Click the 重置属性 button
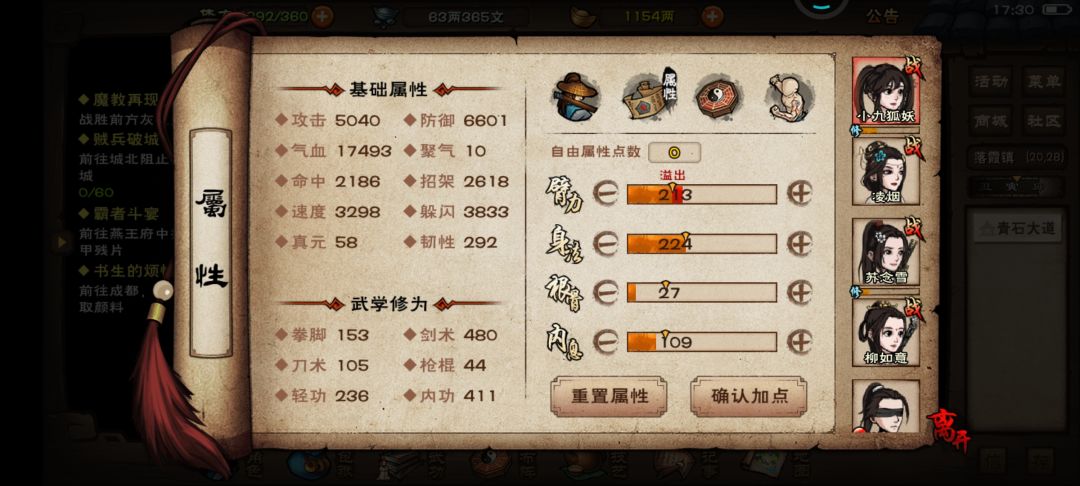Viewport: 1080px width, 486px height. tap(609, 397)
